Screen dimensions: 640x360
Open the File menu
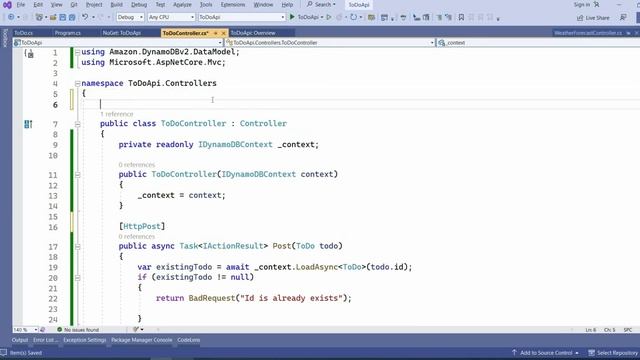[21, 4]
